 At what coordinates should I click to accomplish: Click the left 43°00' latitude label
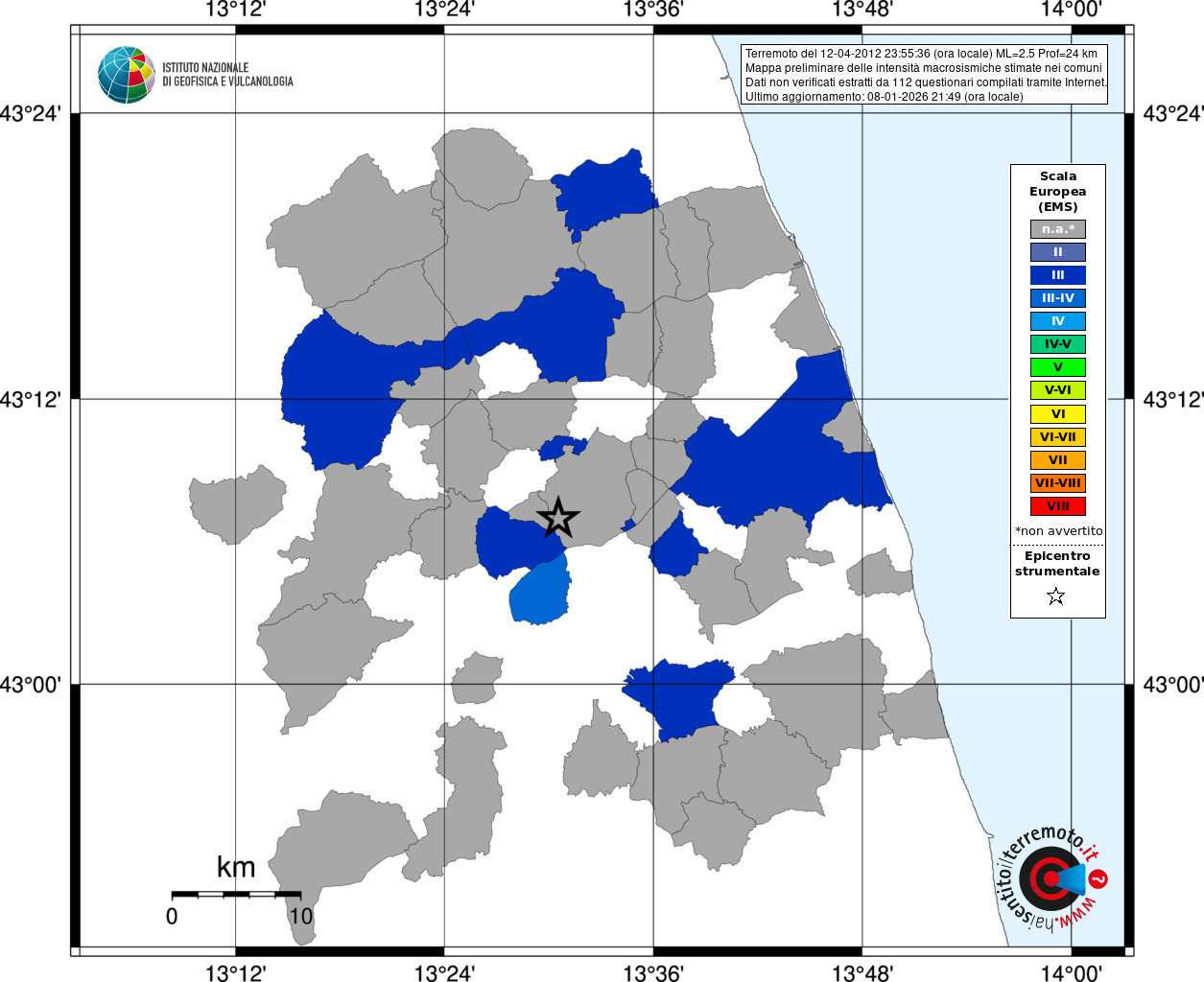tap(31, 685)
